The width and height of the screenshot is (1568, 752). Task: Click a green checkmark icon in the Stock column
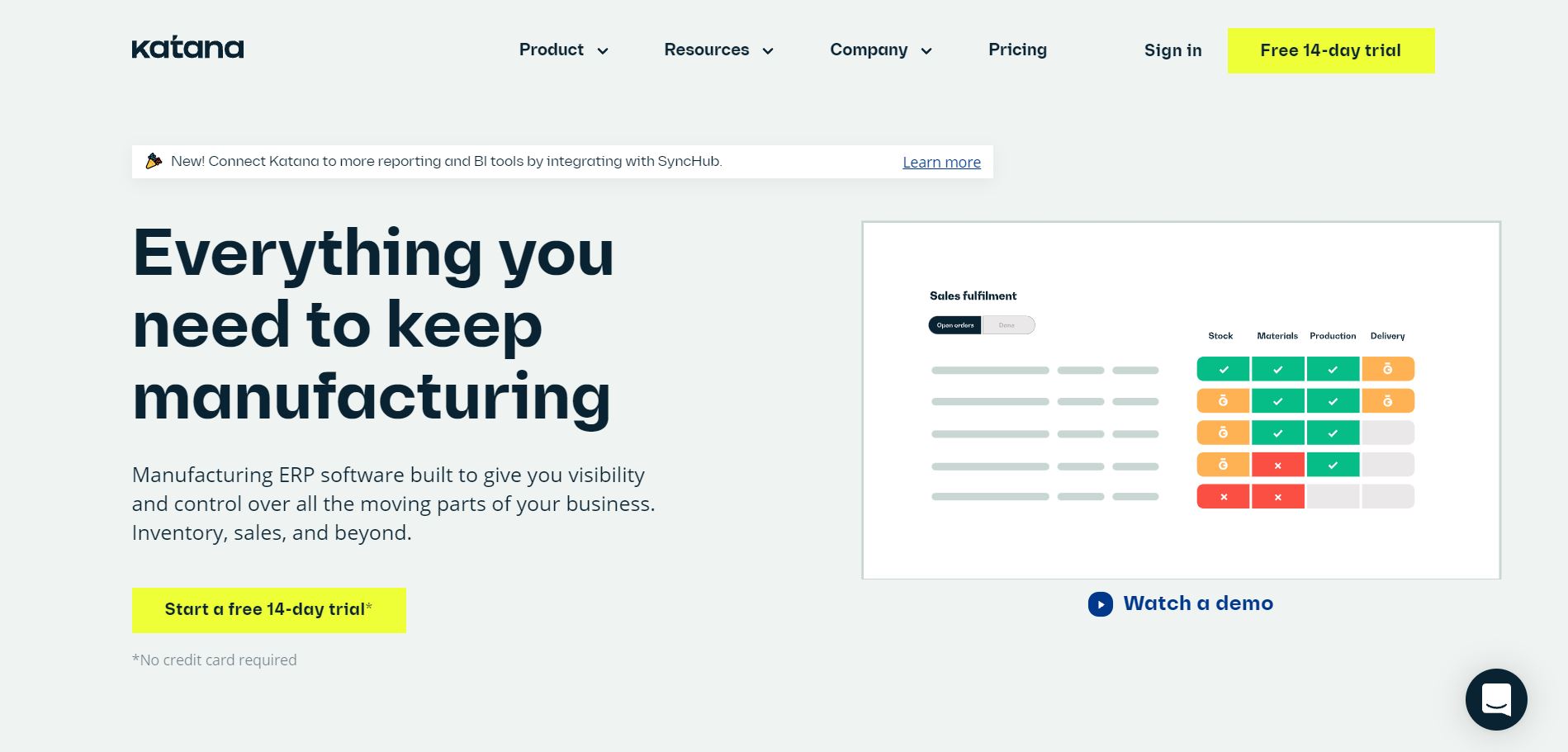1222,369
